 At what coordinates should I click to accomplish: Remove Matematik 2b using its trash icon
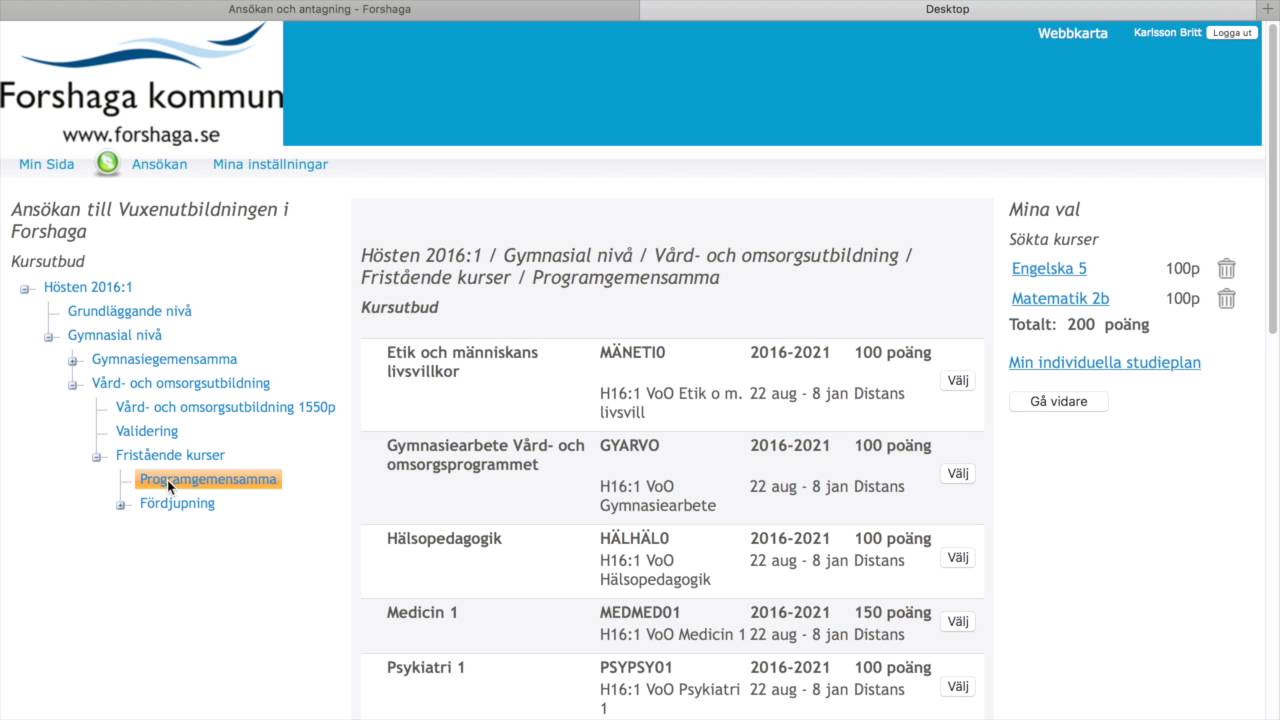(x=1226, y=298)
